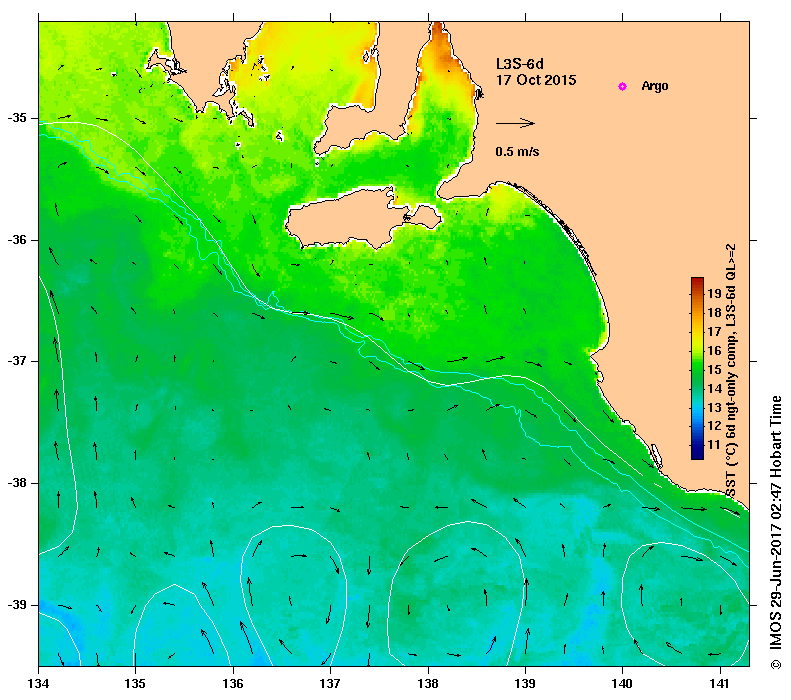Click the 0.5 m/s reference arrow
This screenshot has height=700, width=791.
click(515, 123)
